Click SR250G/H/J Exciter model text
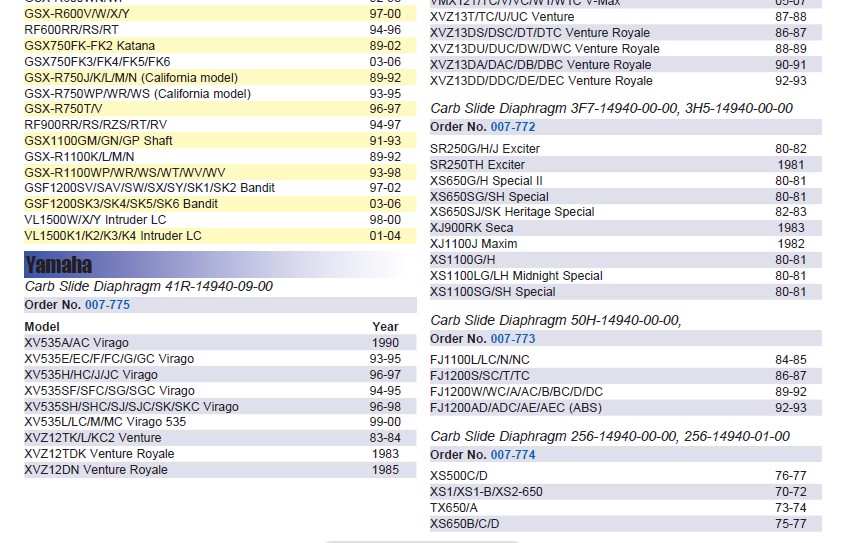Screen dimensions: 843x543 pos(485,149)
